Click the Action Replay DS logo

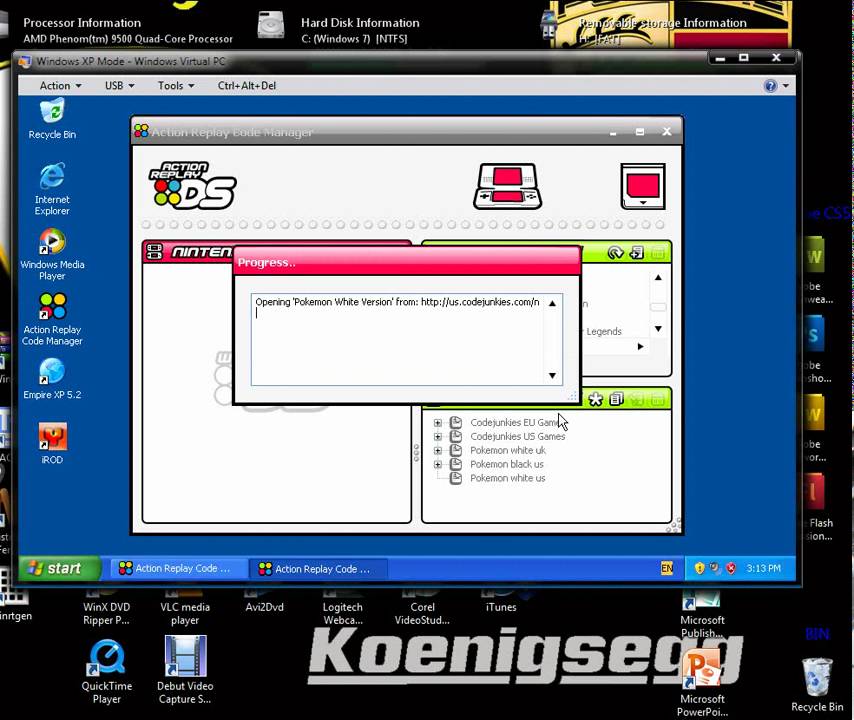192,186
